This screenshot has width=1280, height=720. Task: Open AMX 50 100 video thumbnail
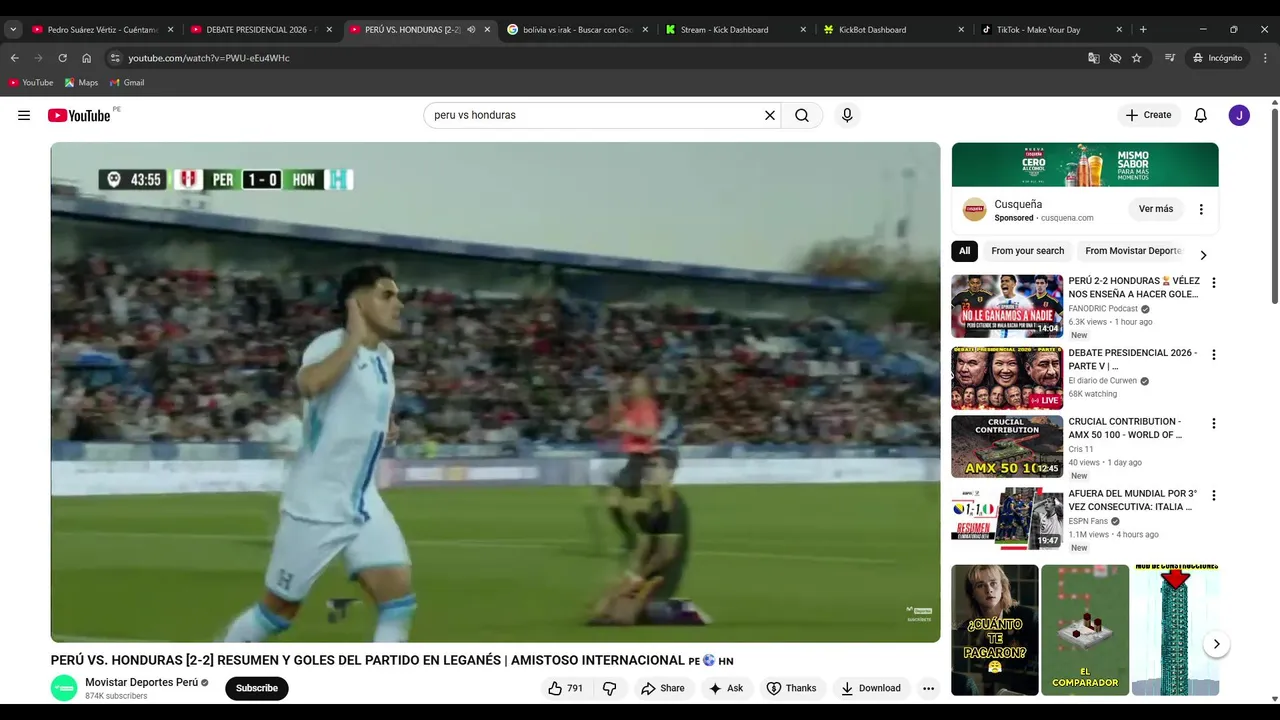(1007, 447)
